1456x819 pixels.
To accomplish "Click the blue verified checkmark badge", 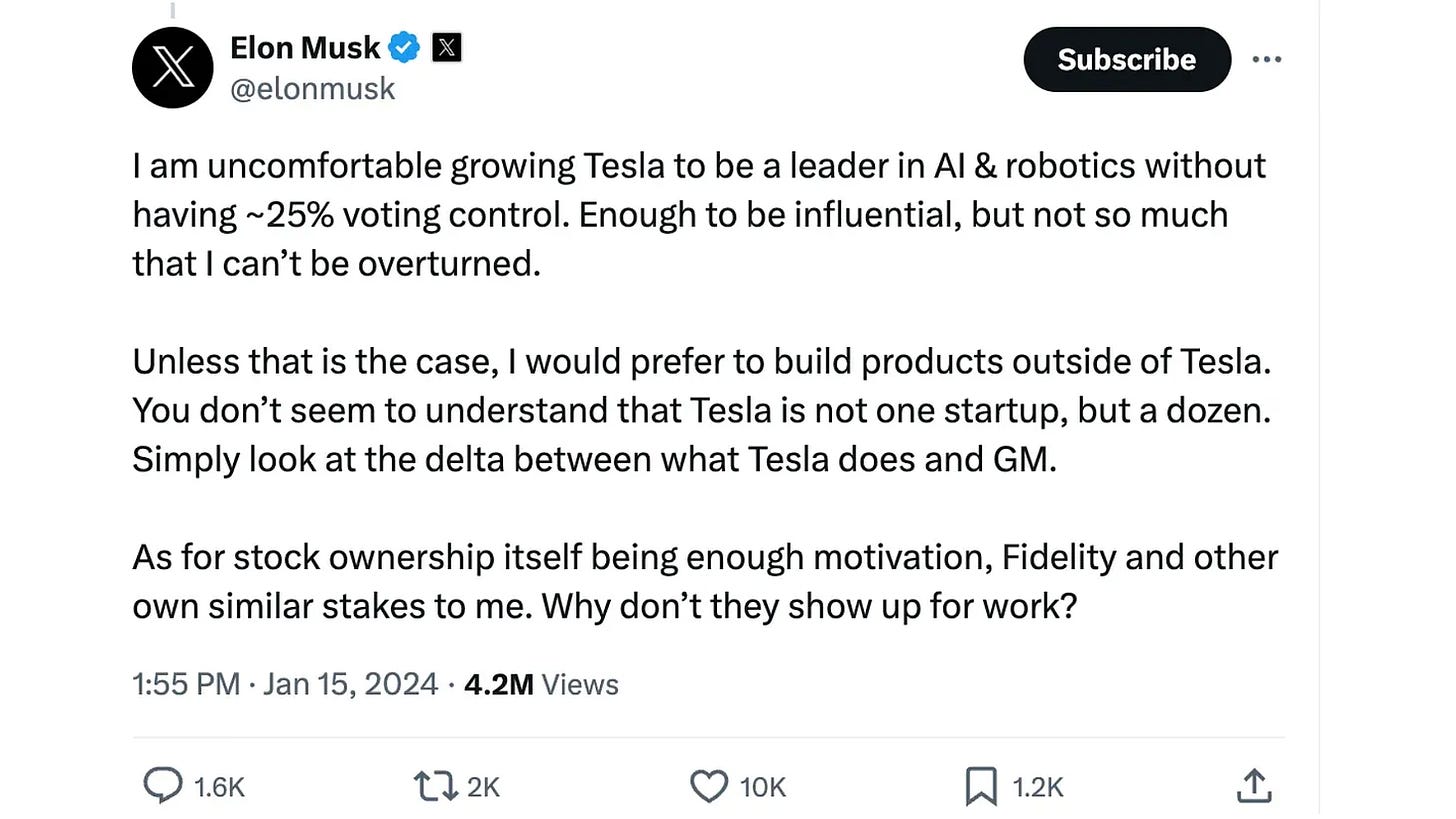I will (x=403, y=46).
